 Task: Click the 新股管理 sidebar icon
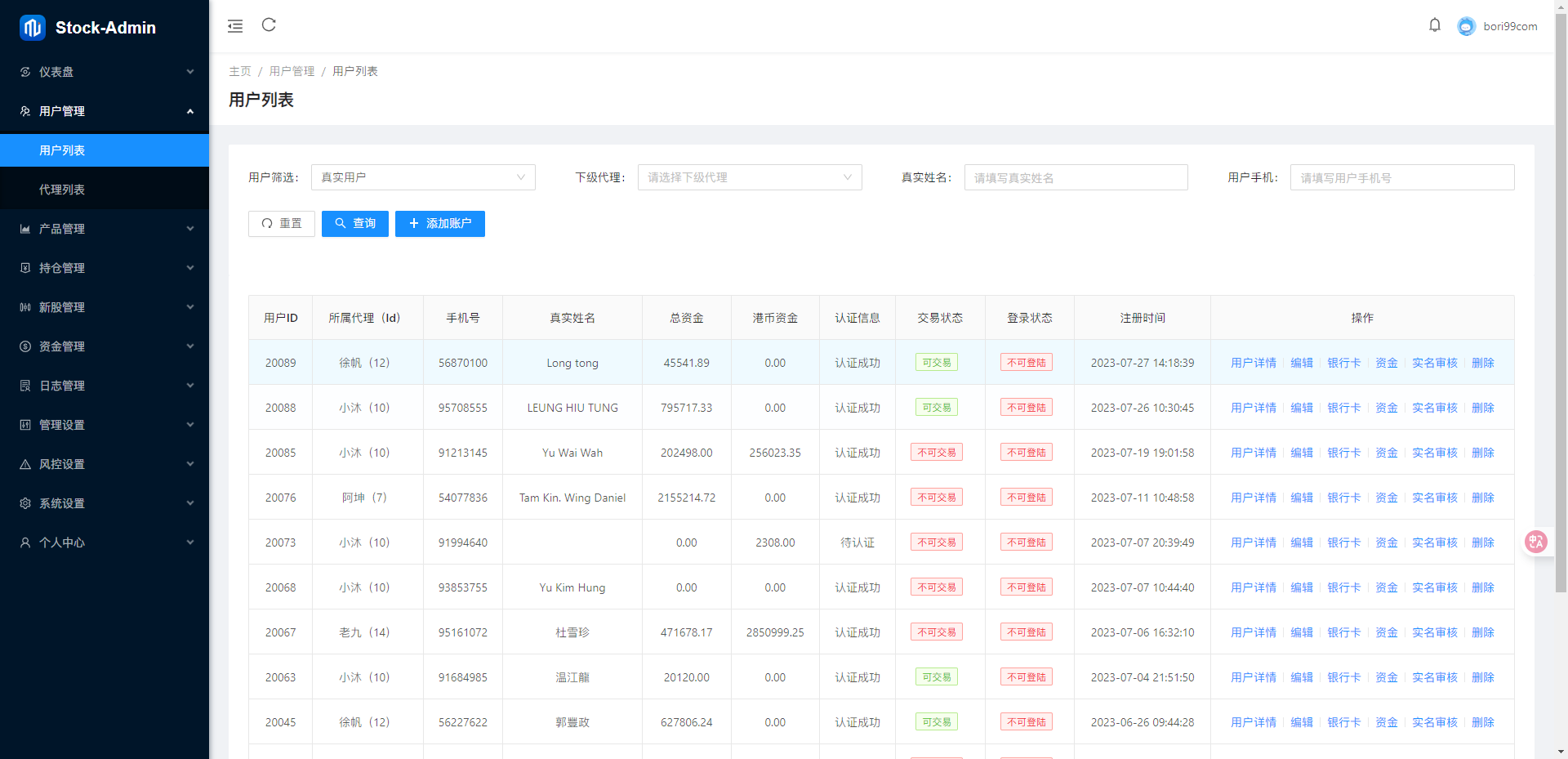tap(25, 307)
